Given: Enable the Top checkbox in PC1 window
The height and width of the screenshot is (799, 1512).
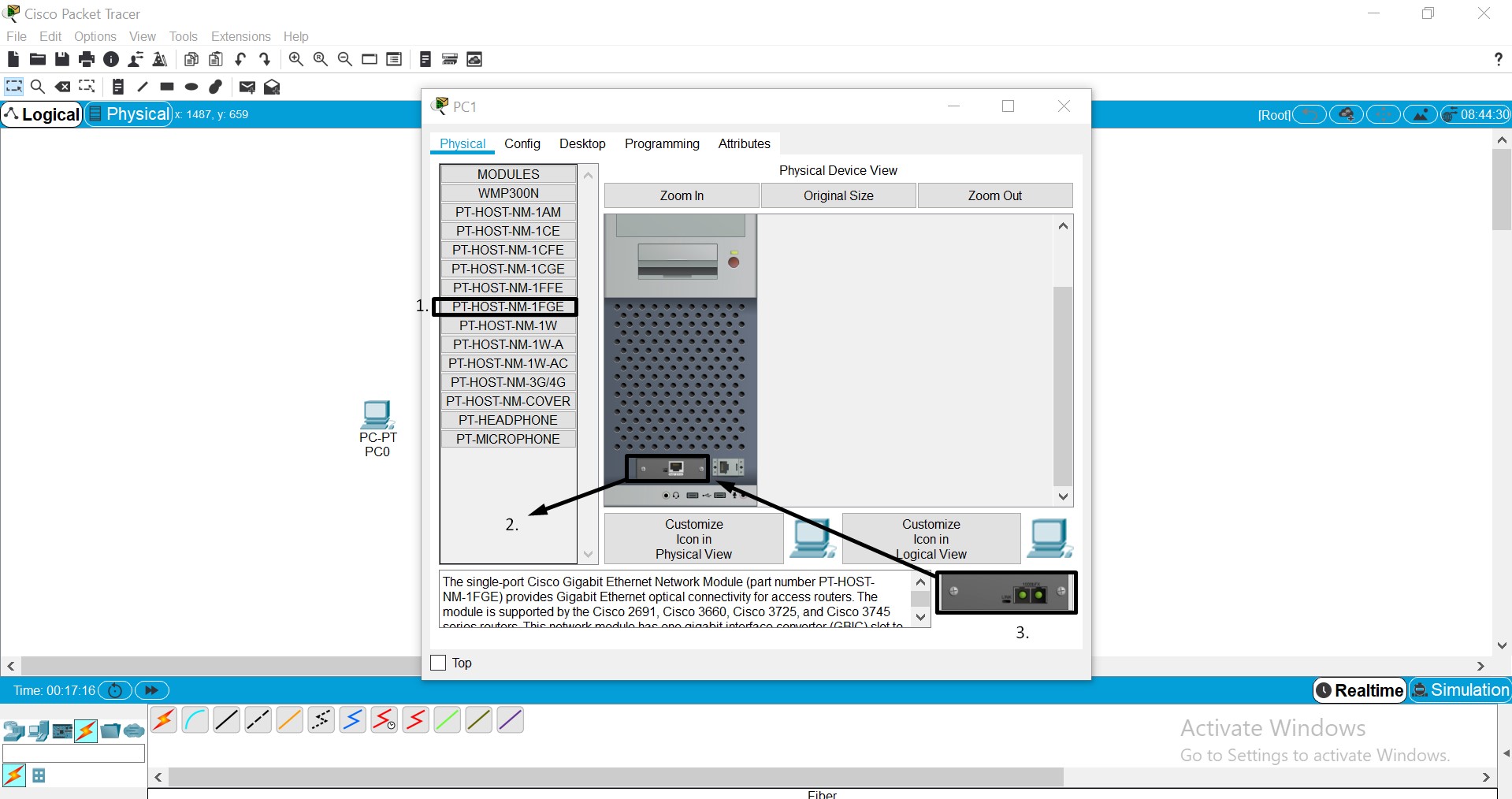Looking at the screenshot, I should click(x=439, y=663).
